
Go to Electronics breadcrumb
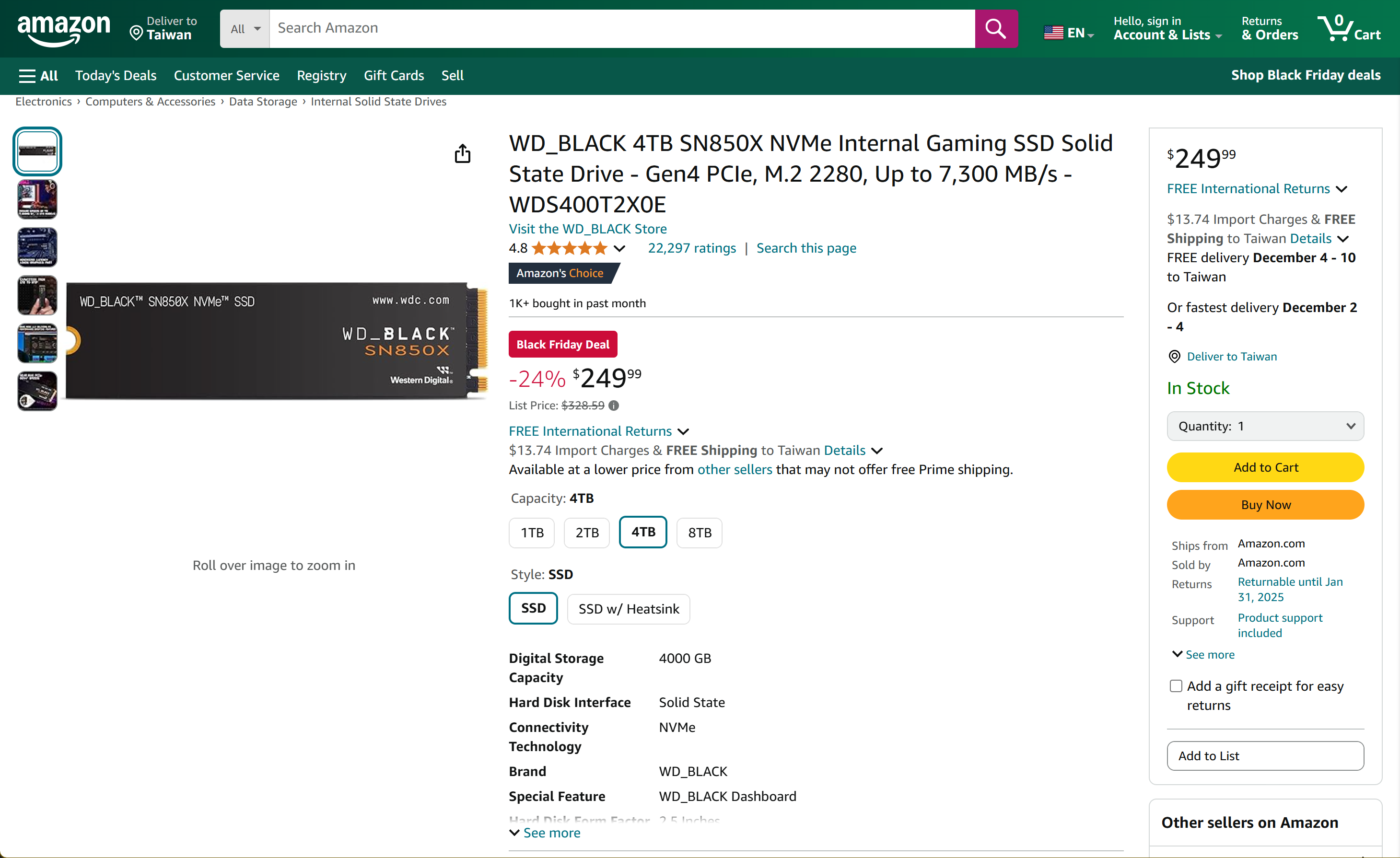tap(44, 102)
